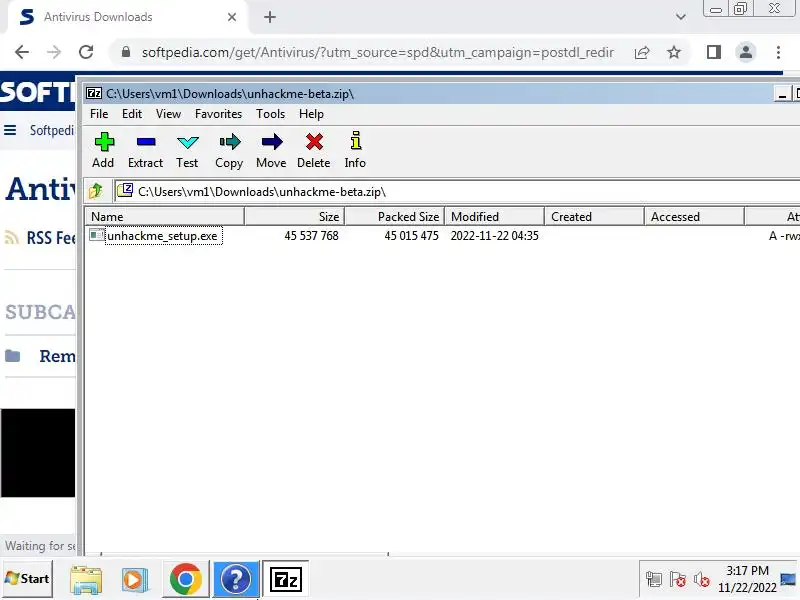Reload the Softpedia page

86,52
